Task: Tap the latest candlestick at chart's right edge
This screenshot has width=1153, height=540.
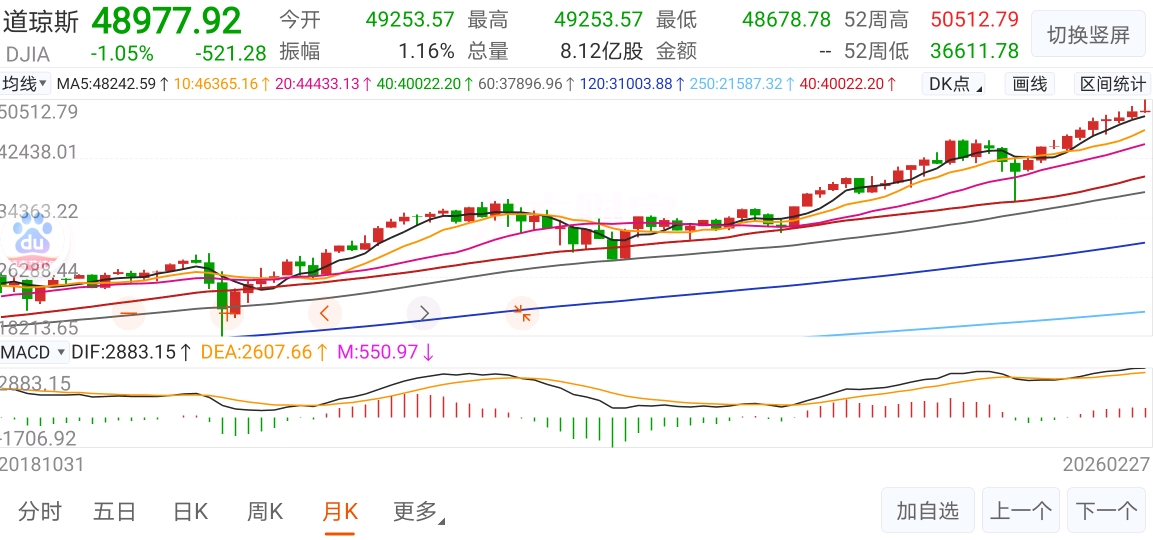Action: click(1145, 107)
